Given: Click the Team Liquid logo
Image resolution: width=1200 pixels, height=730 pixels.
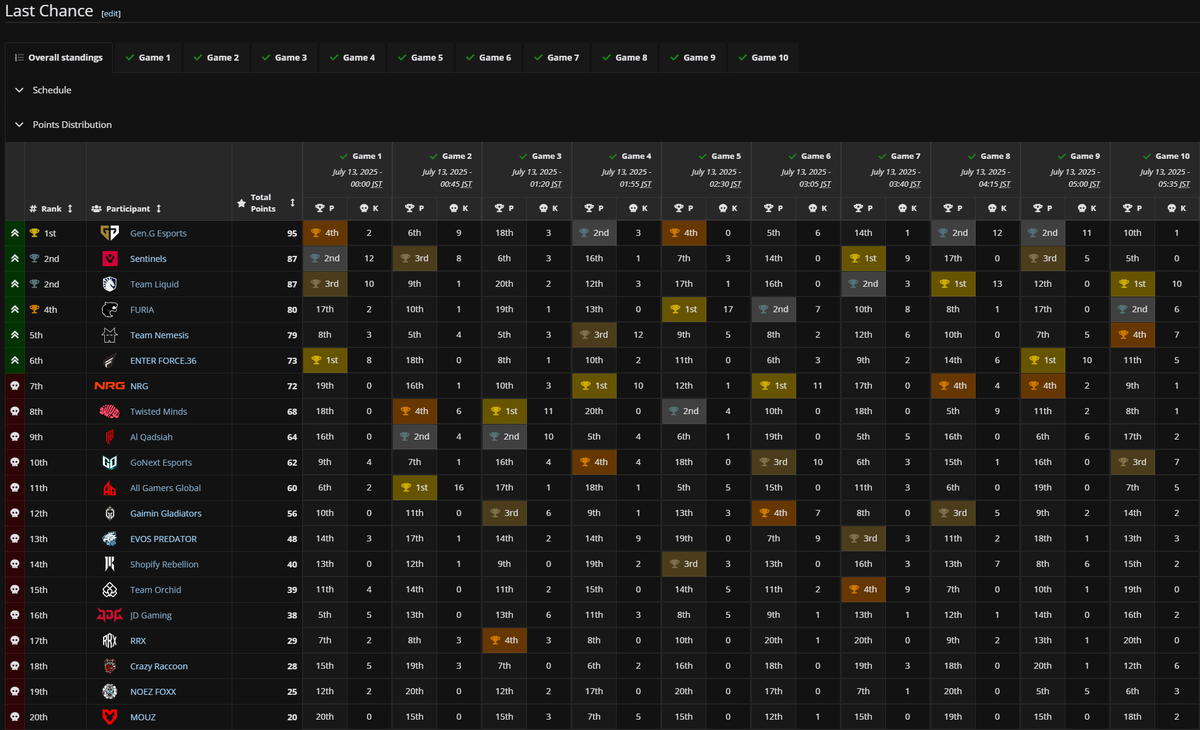Looking at the screenshot, I should click(x=109, y=284).
